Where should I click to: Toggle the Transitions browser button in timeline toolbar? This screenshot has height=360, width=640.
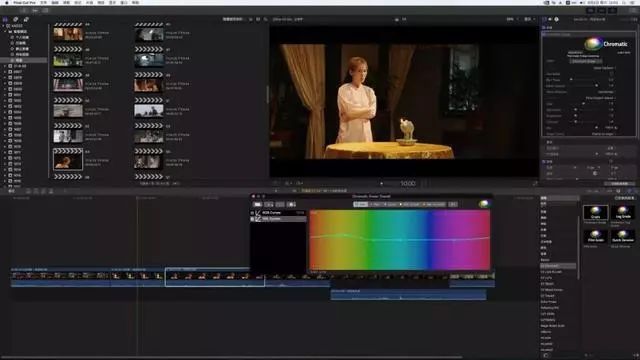[636, 191]
